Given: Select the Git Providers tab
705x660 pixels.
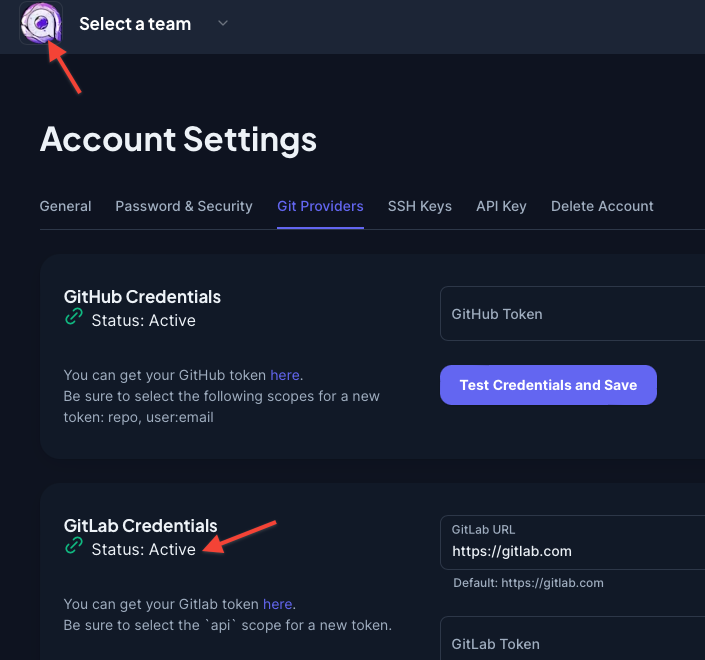Looking at the screenshot, I should pos(320,206).
